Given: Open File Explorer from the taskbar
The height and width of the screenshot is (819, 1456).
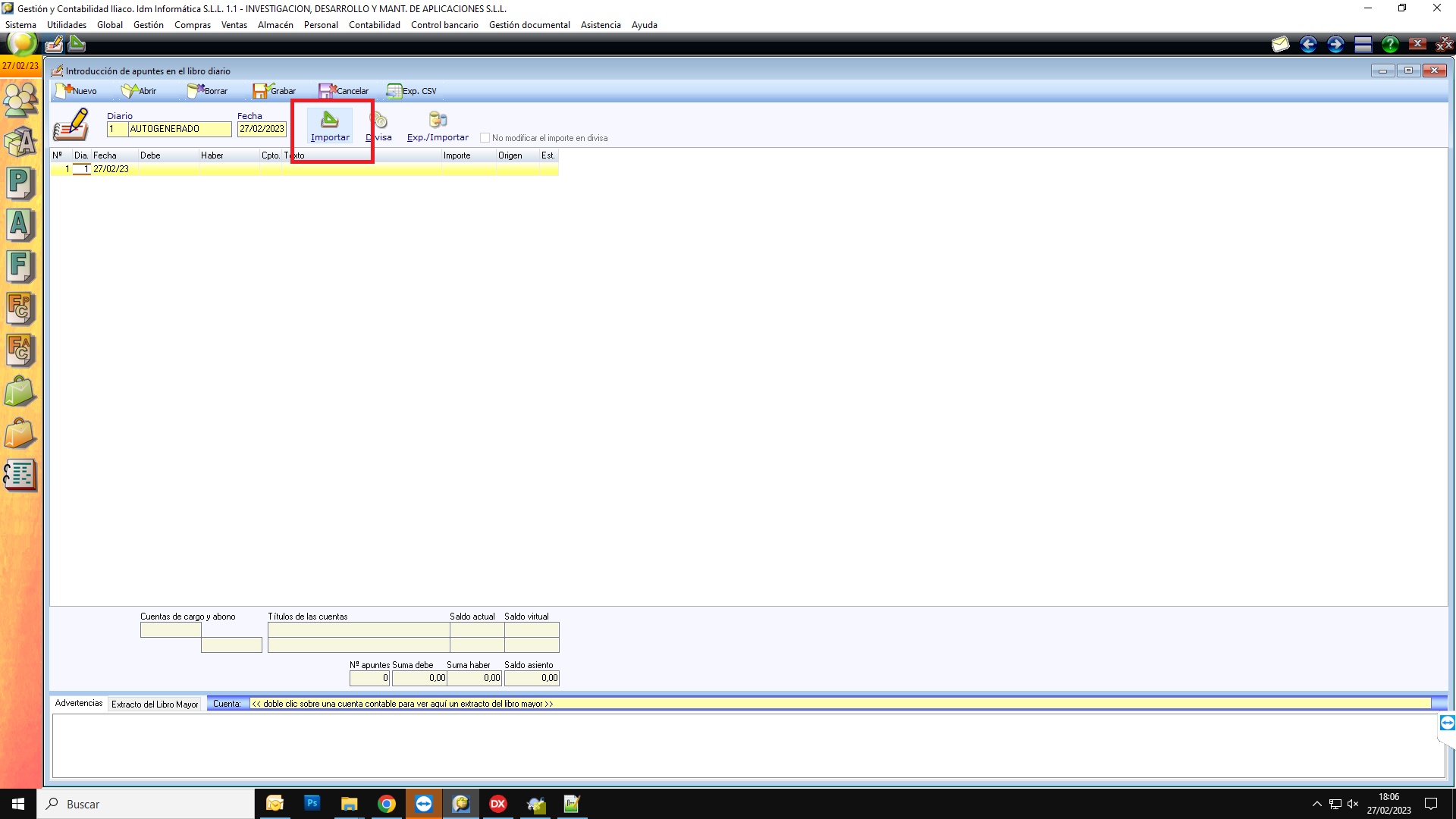Looking at the screenshot, I should [350, 804].
